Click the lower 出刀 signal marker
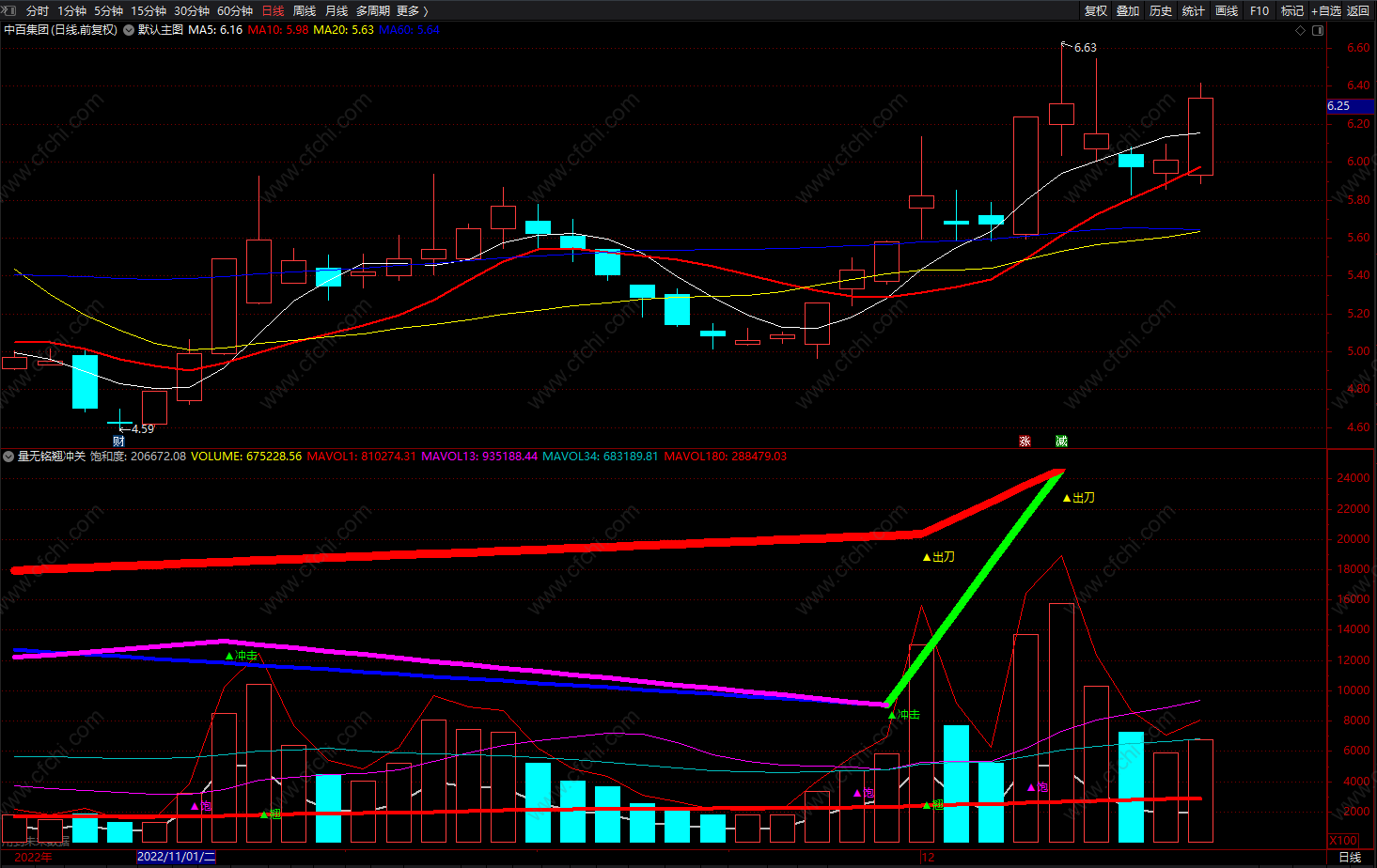1377x868 pixels. pyautogui.click(x=938, y=557)
